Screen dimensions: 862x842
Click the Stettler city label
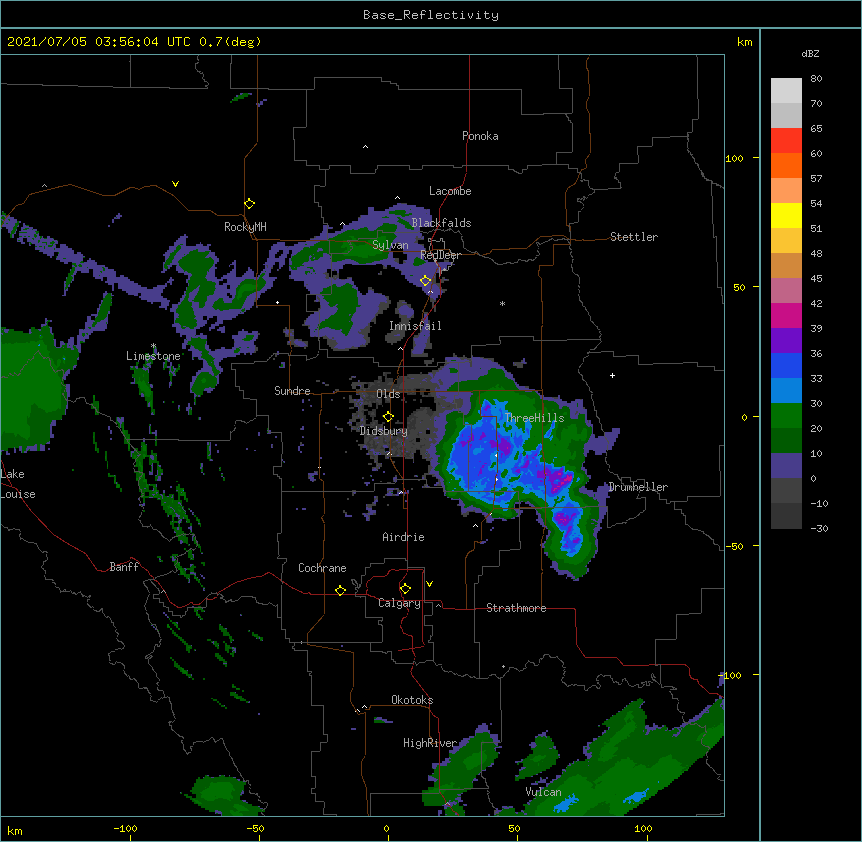[634, 237]
